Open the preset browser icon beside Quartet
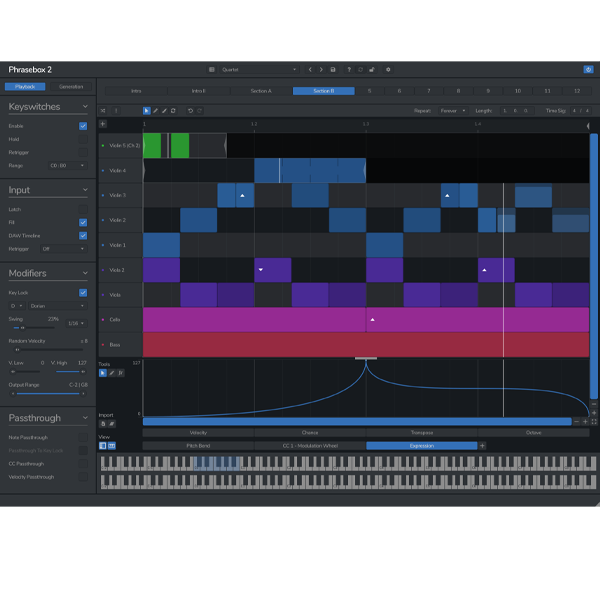 (212, 70)
